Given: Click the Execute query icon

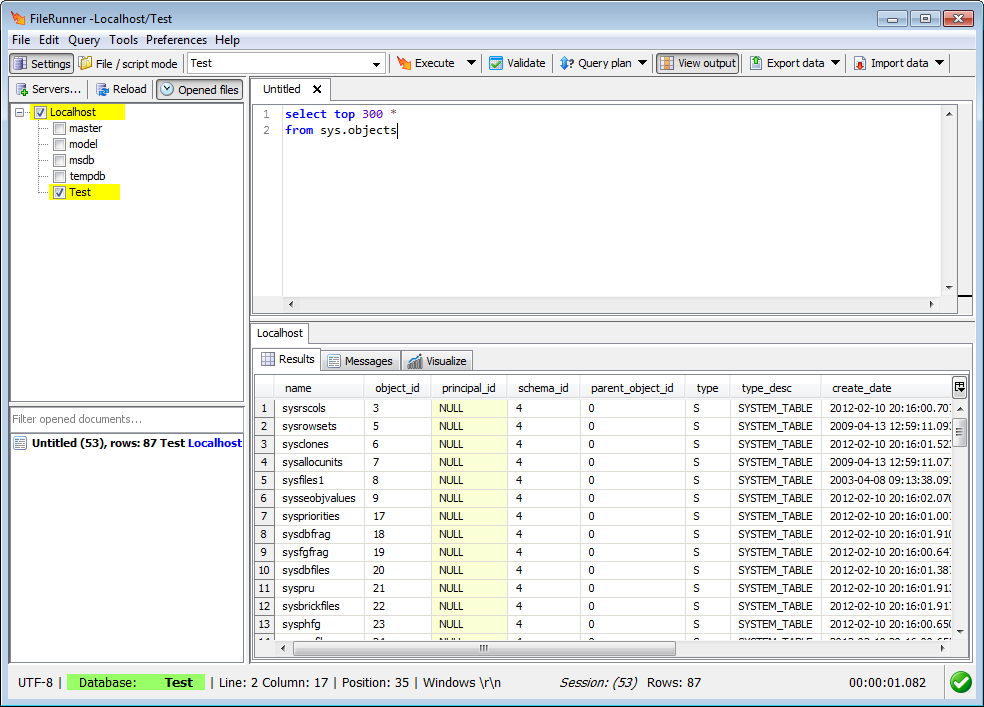Looking at the screenshot, I should 405,63.
